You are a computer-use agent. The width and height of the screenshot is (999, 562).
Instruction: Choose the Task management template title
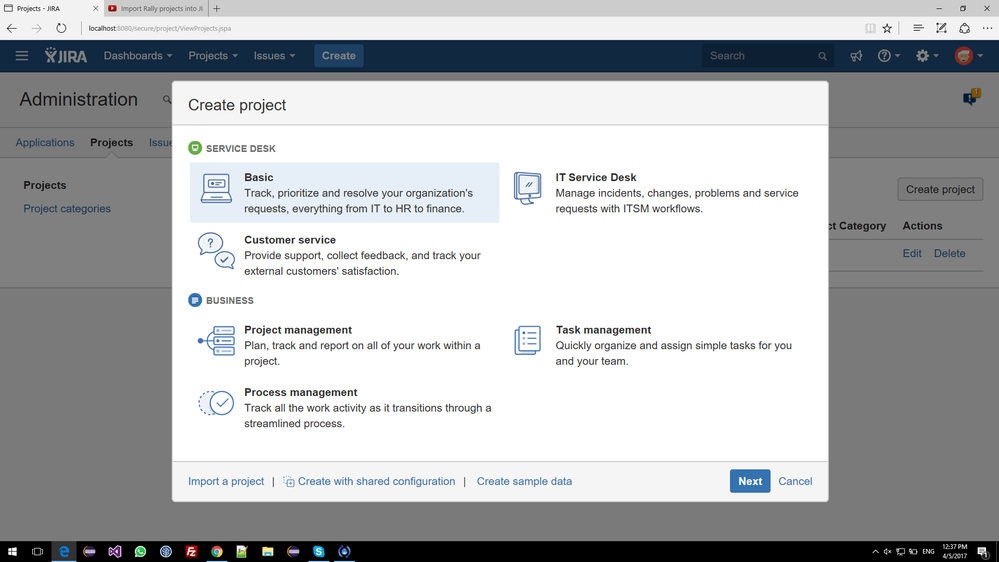coord(603,330)
